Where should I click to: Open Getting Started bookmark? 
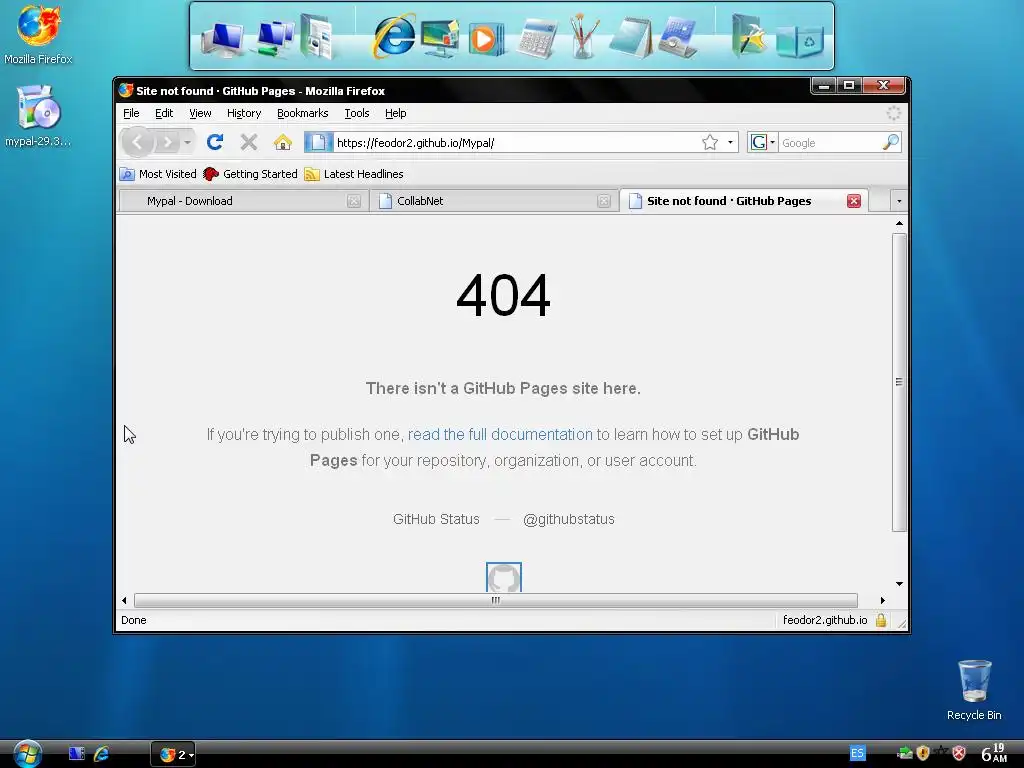point(251,174)
